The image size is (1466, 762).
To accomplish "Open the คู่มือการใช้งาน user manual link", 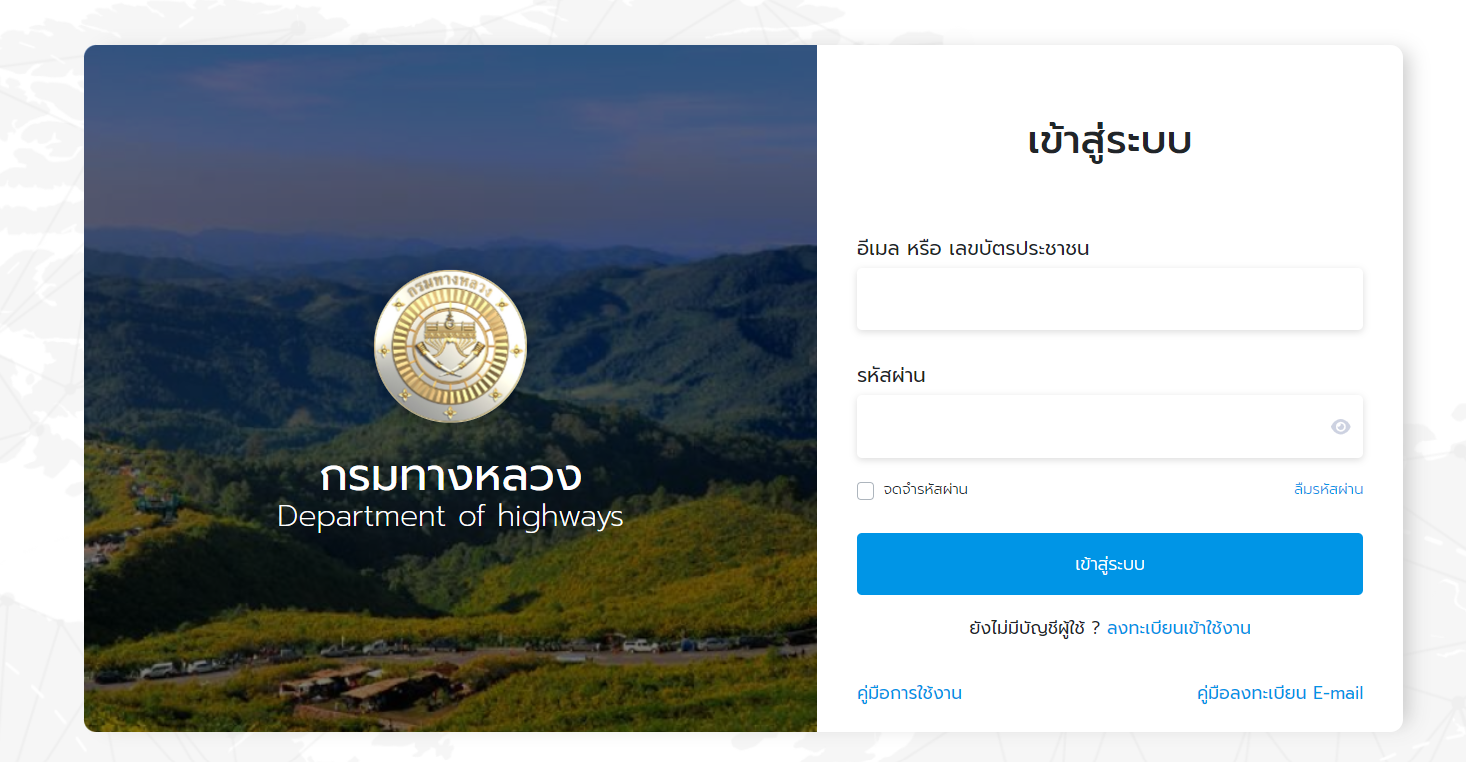I will click(910, 693).
